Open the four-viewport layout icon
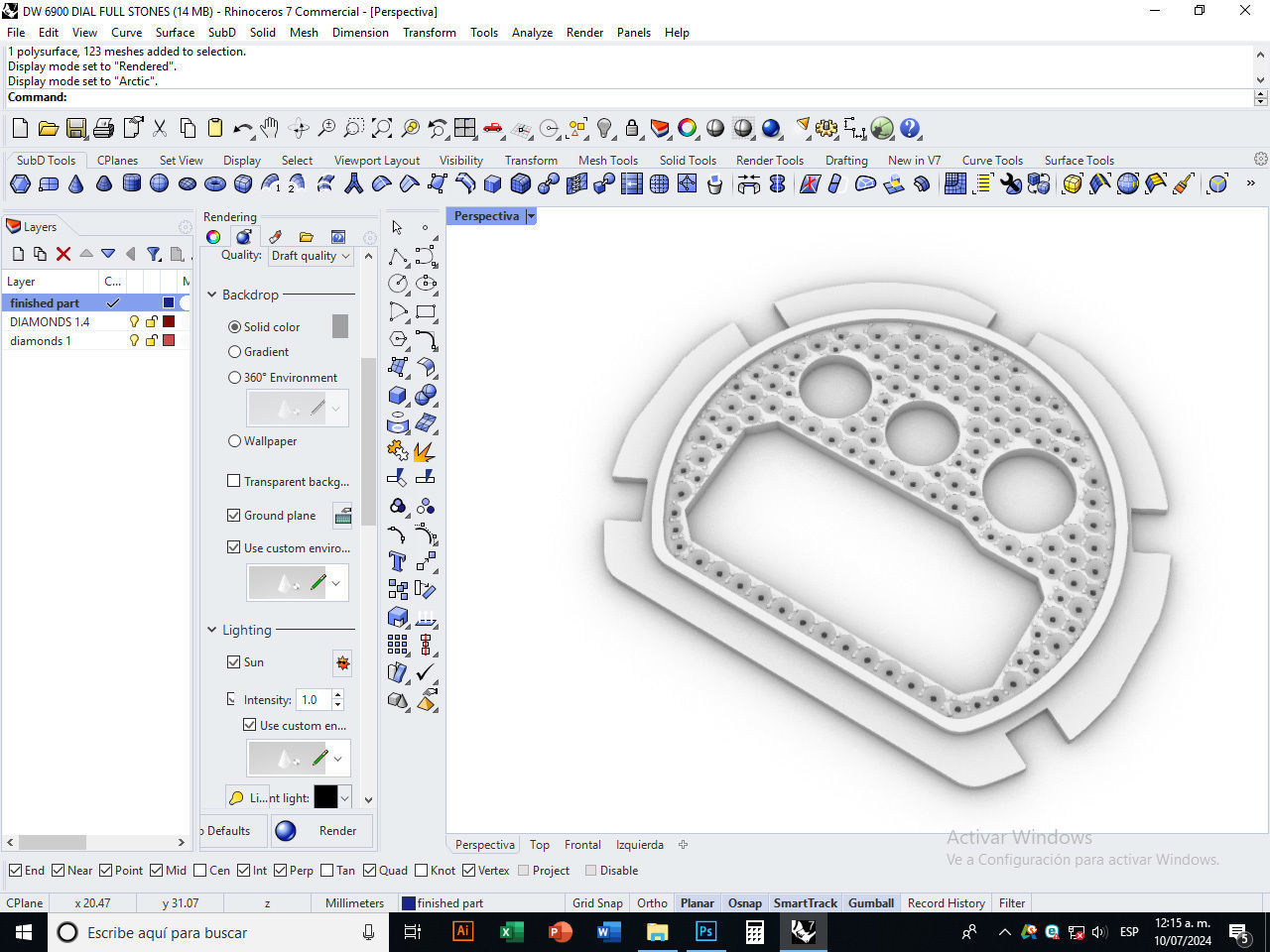The image size is (1270, 952). coord(465,128)
